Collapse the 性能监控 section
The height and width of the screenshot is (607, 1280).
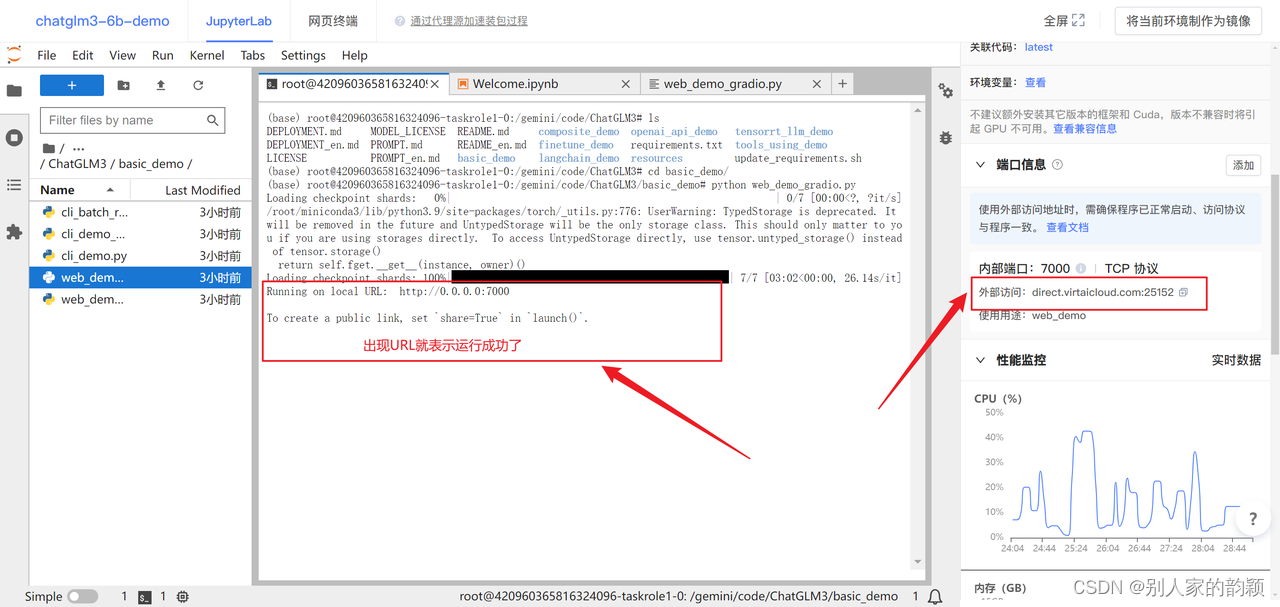980,359
